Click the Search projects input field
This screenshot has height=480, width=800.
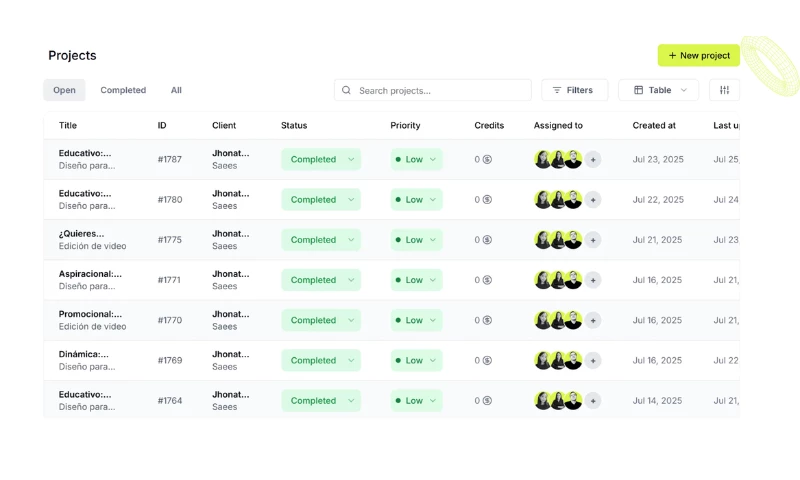pyautogui.click(x=440, y=90)
